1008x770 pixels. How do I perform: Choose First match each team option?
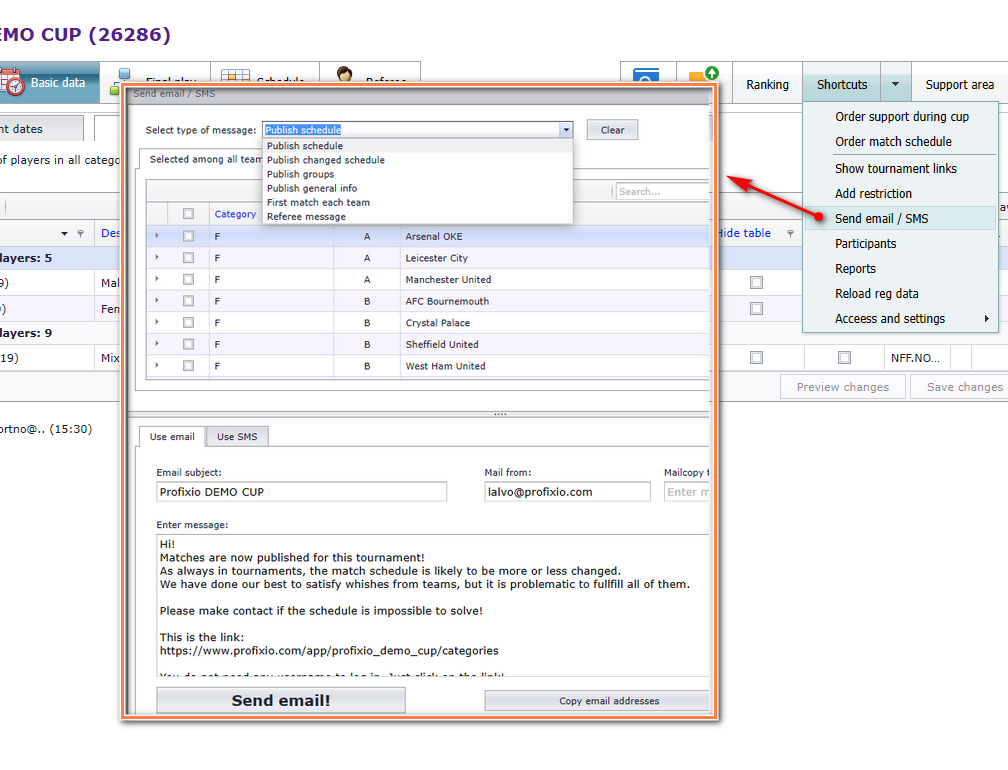point(417,202)
